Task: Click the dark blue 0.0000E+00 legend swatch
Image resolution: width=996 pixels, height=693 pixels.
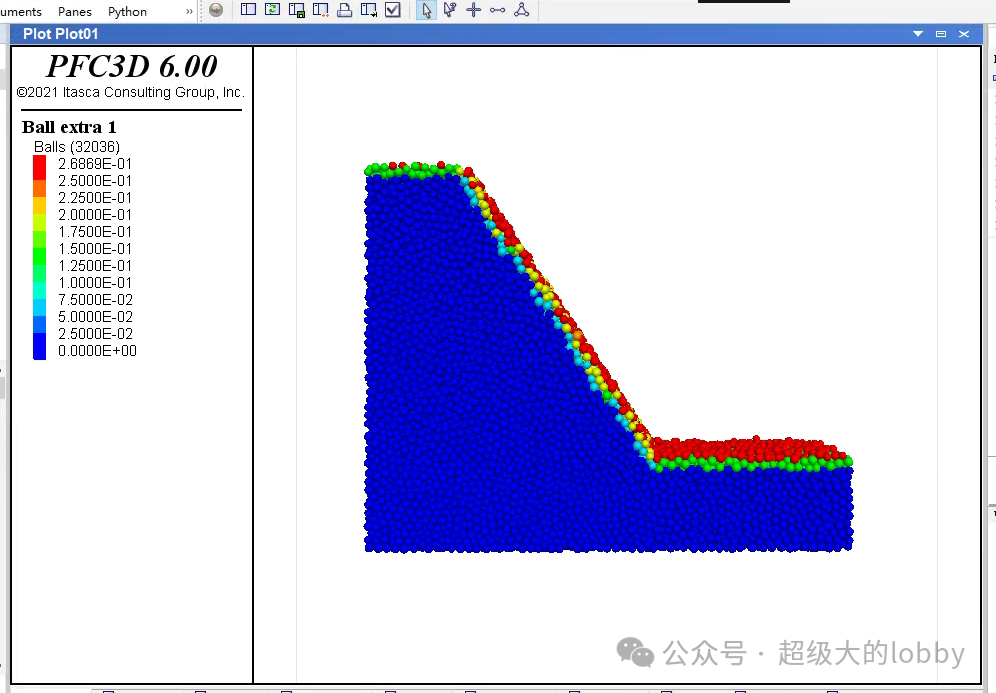Action: pyautogui.click(x=39, y=347)
